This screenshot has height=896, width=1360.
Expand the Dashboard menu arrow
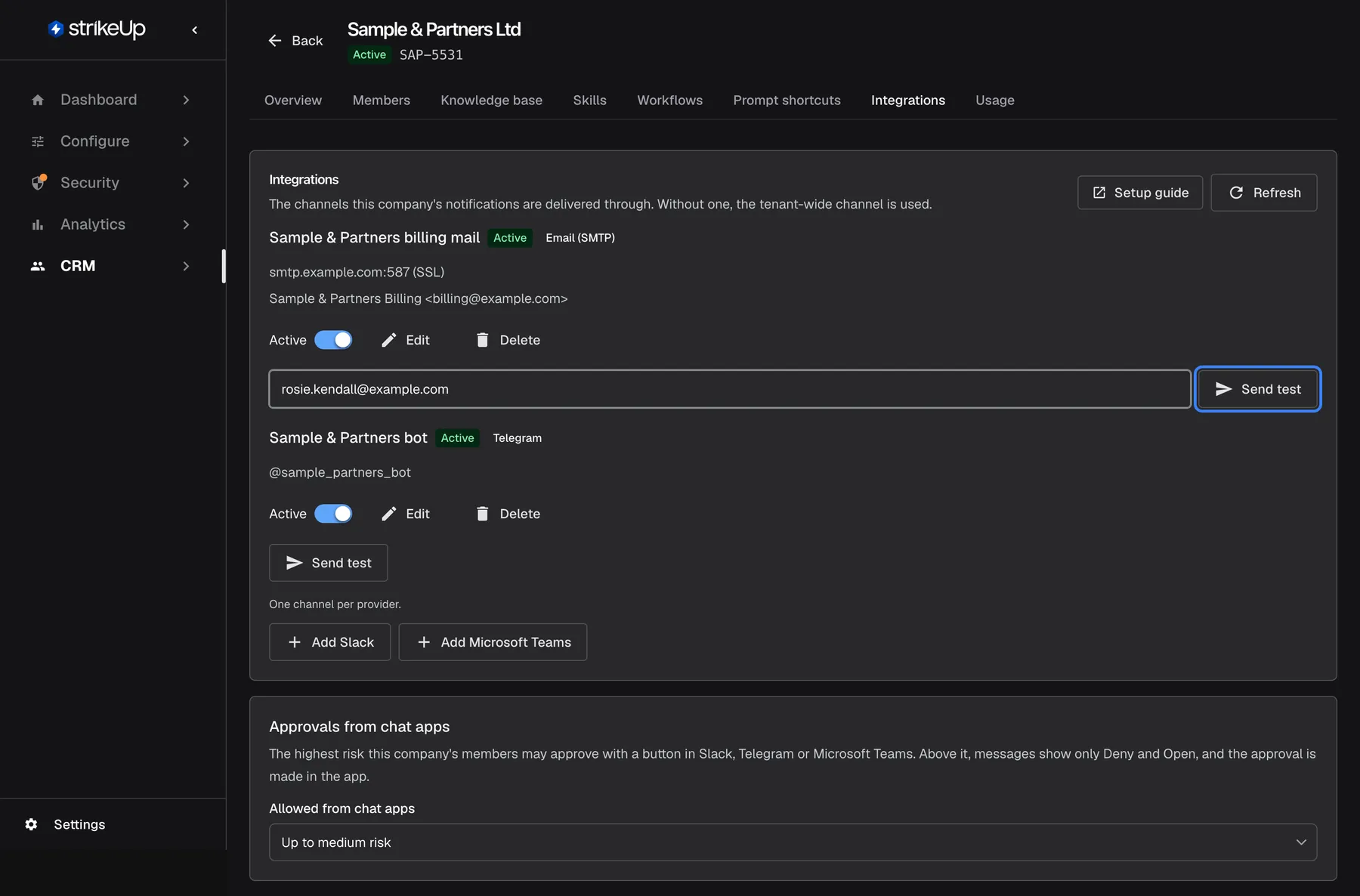click(186, 100)
